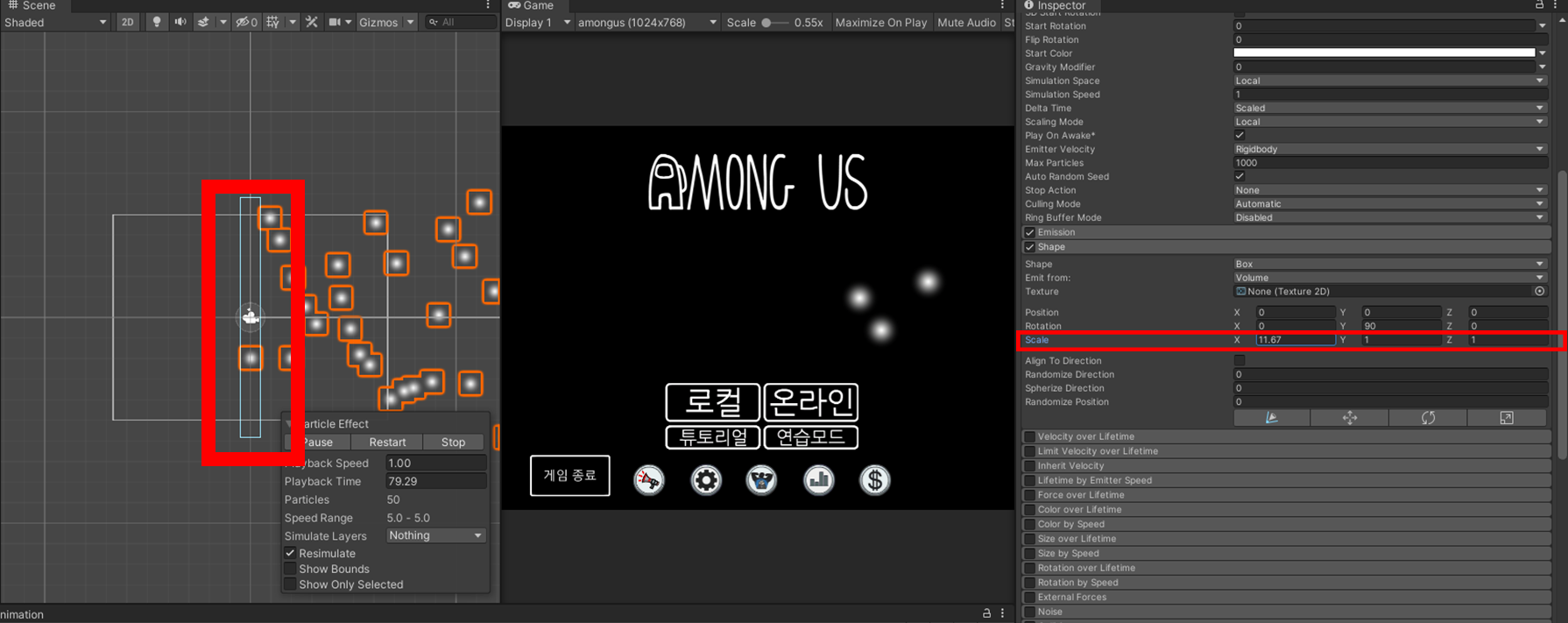
Task: Open the Start Color swatch picker
Action: pos(1384,53)
